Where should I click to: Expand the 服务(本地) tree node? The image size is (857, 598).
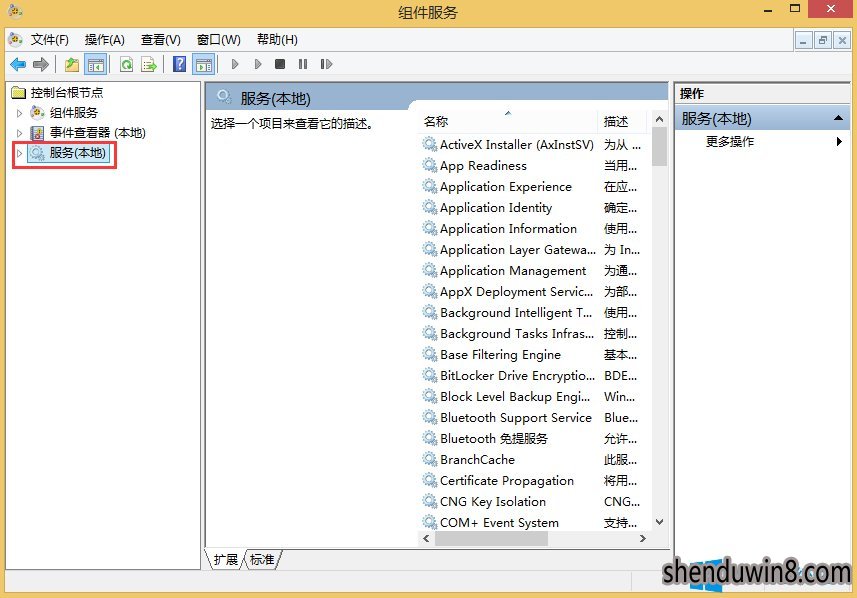point(20,154)
